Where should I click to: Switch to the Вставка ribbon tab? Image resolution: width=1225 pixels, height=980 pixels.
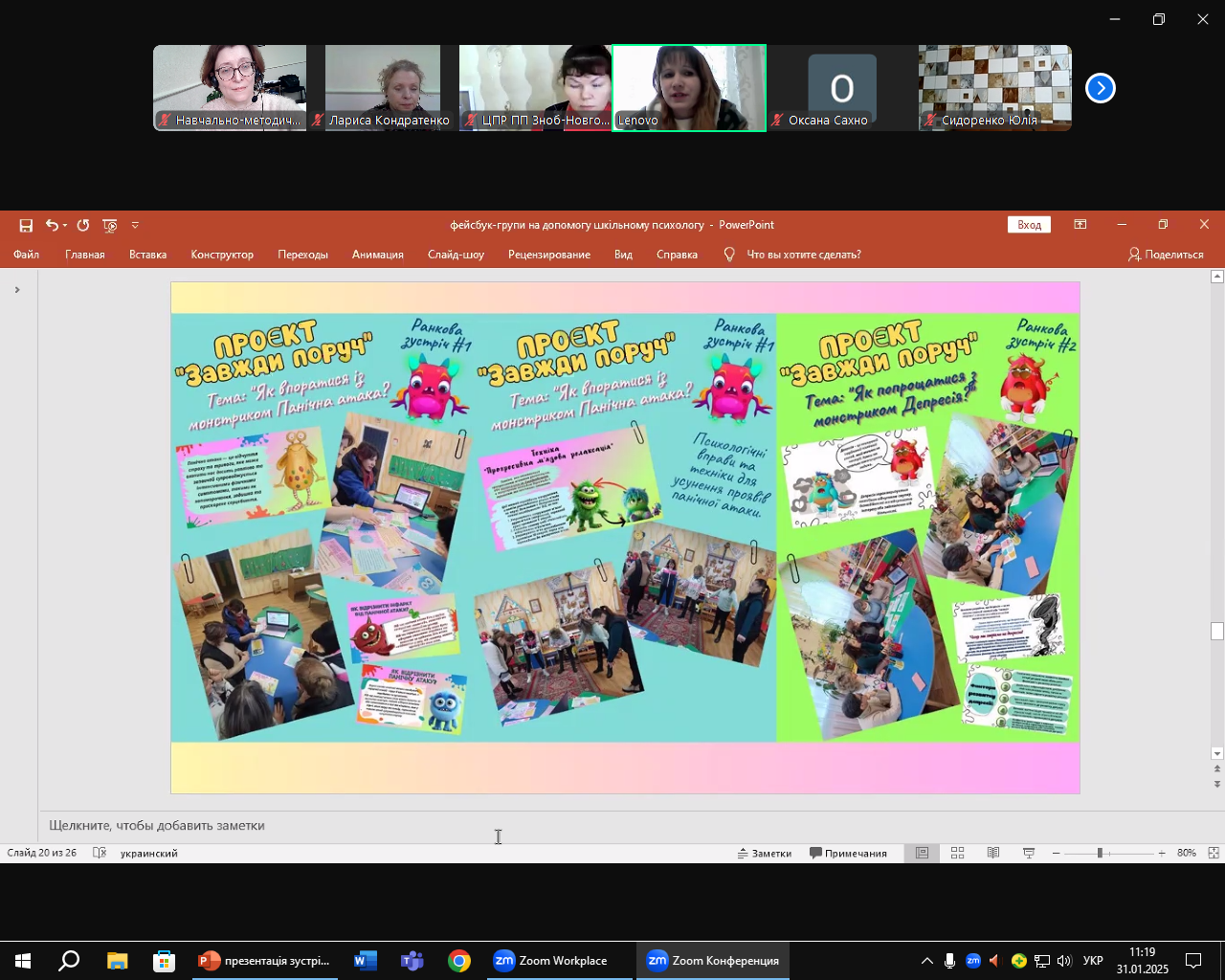pos(148,255)
